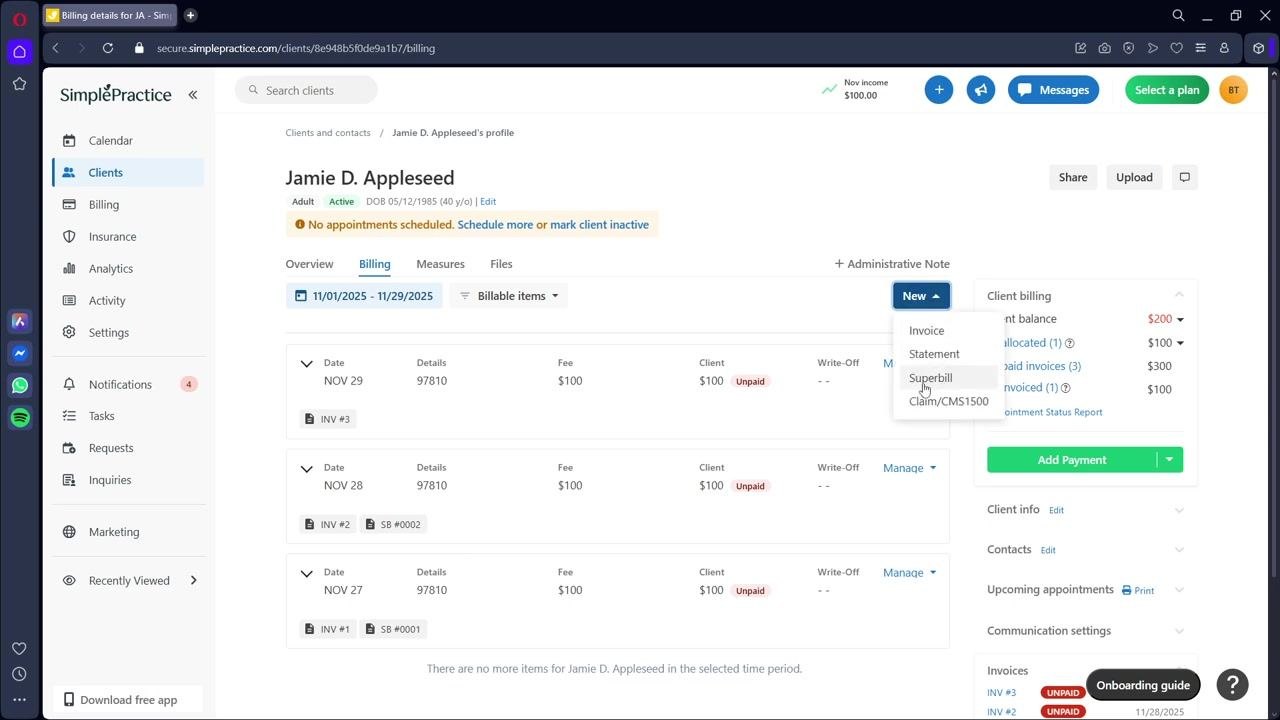This screenshot has width=1280, height=720.
Task: Expand the NOV 29 billing row
Action: (306, 364)
